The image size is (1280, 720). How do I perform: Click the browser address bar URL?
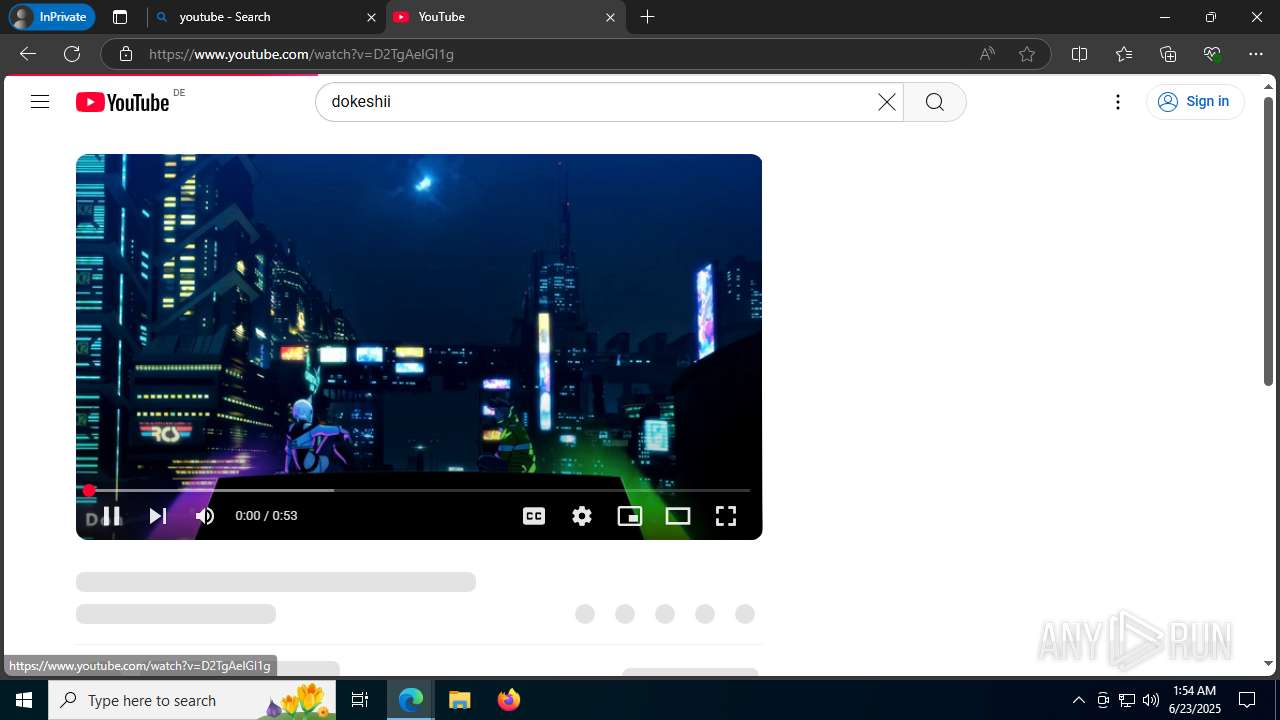click(302, 54)
